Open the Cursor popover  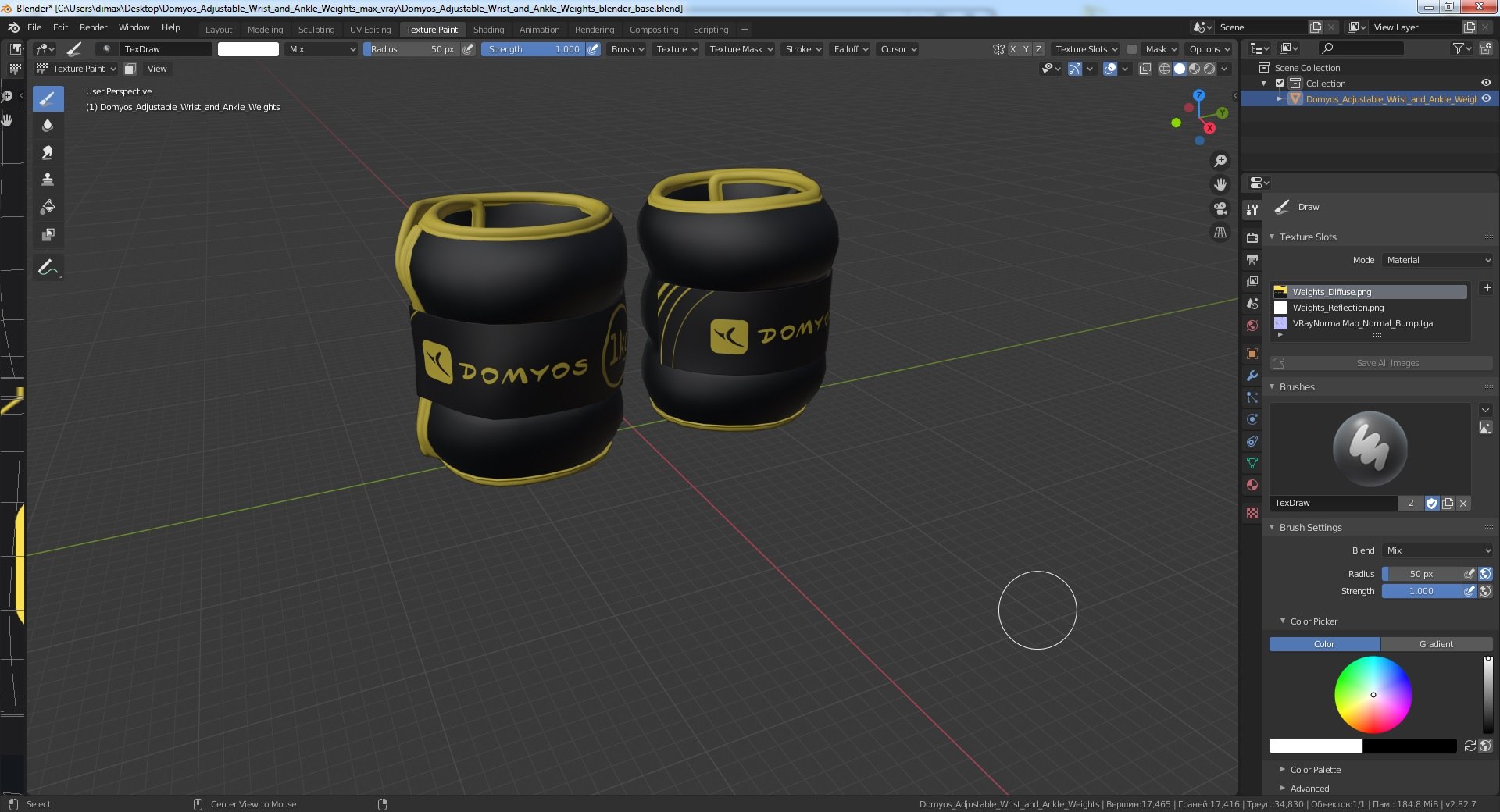898,49
